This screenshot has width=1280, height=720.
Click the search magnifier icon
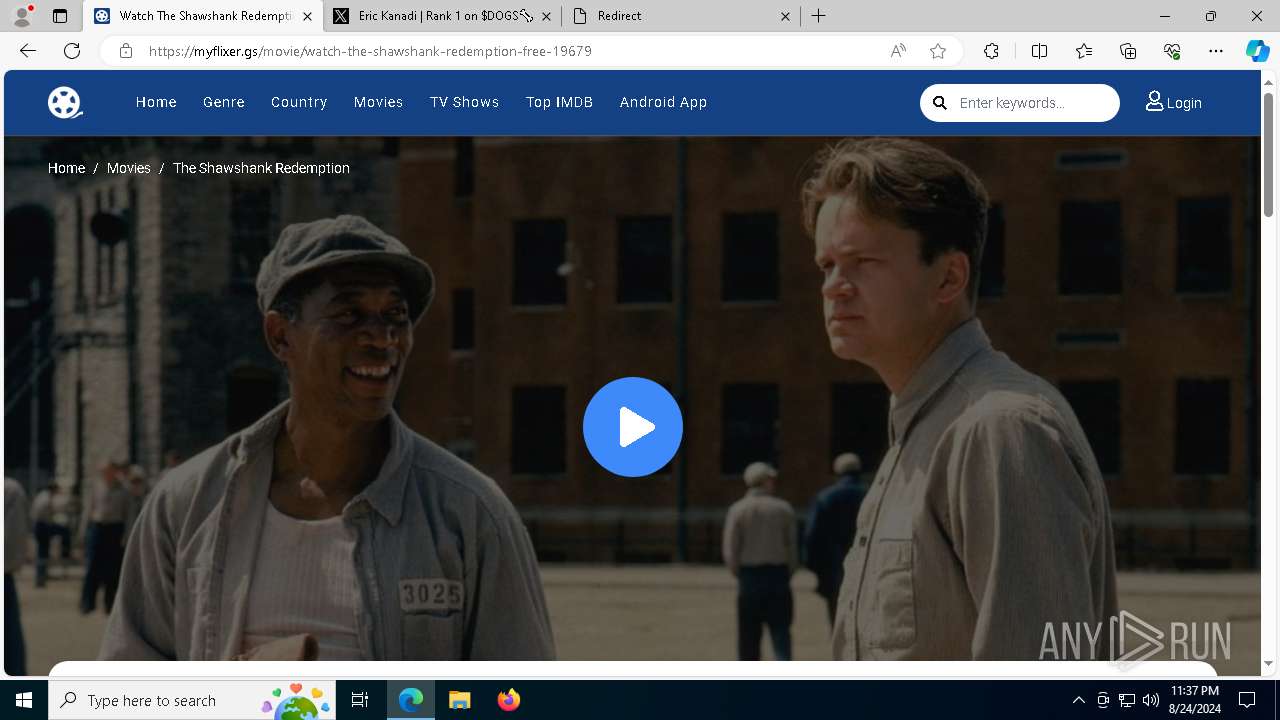point(940,102)
